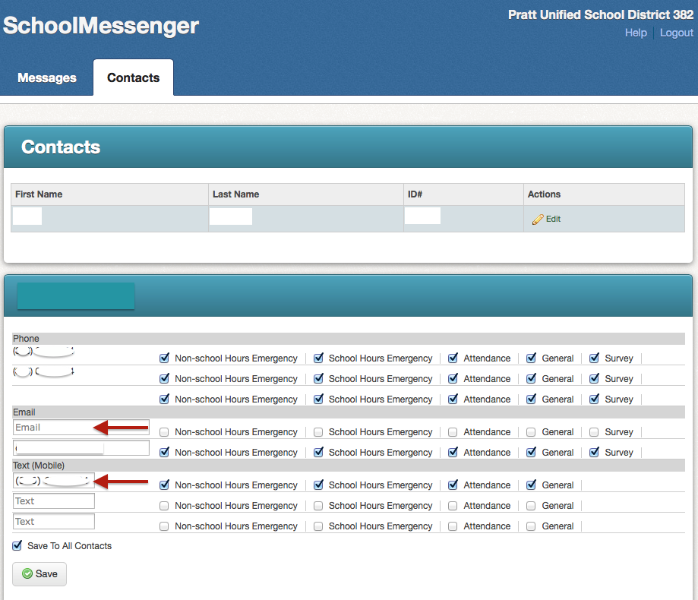Uncheck first phone Attendance checkbox
The width and height of the screenshot is (698, 600).
tap(453, 358)
